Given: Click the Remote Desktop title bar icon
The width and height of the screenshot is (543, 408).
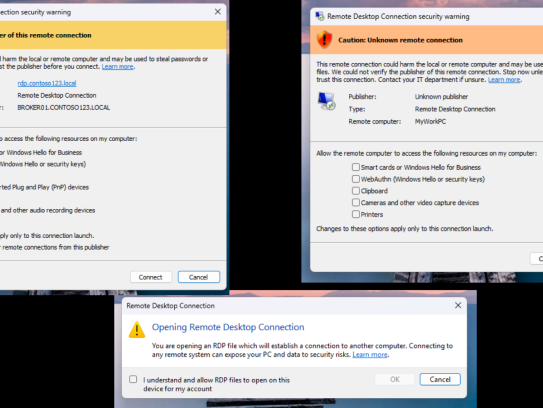Looking at the screenshot, I should [320, 16].
